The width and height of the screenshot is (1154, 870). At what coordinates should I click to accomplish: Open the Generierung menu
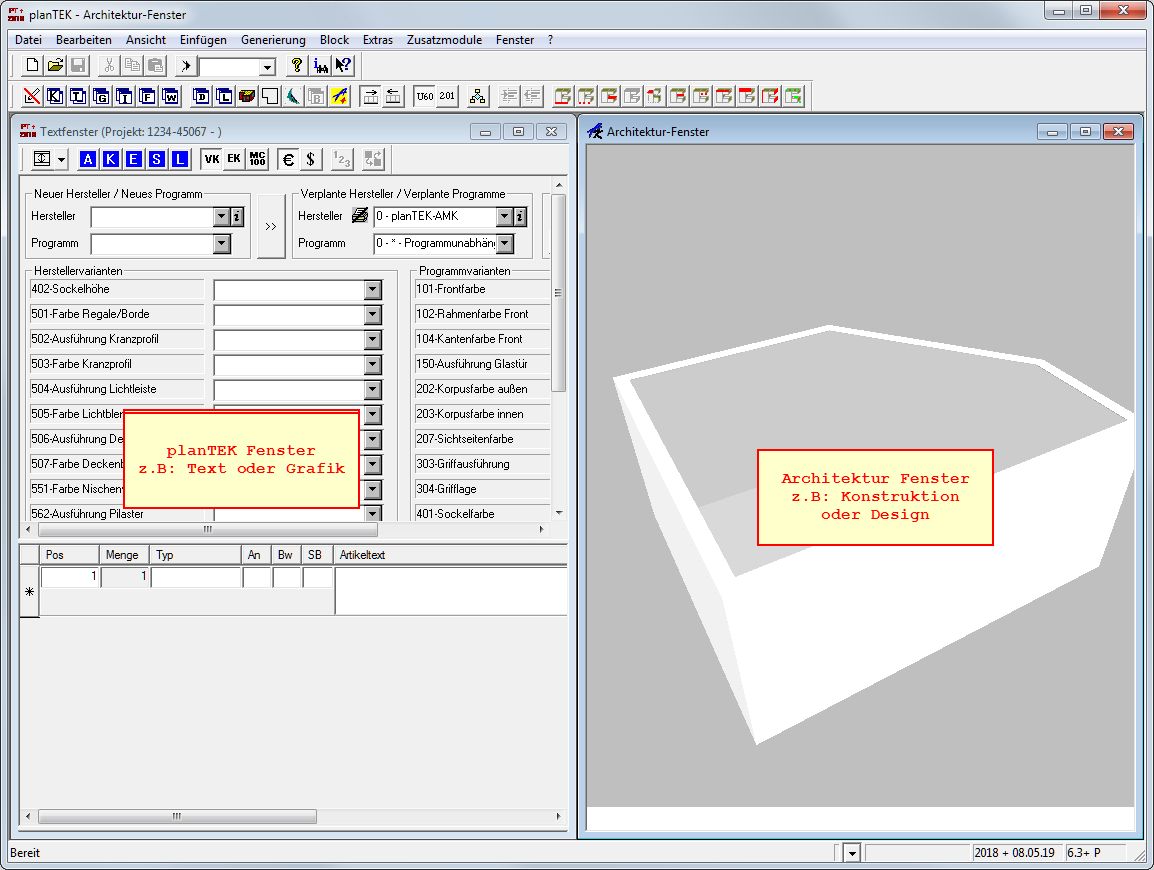(273, 40)
